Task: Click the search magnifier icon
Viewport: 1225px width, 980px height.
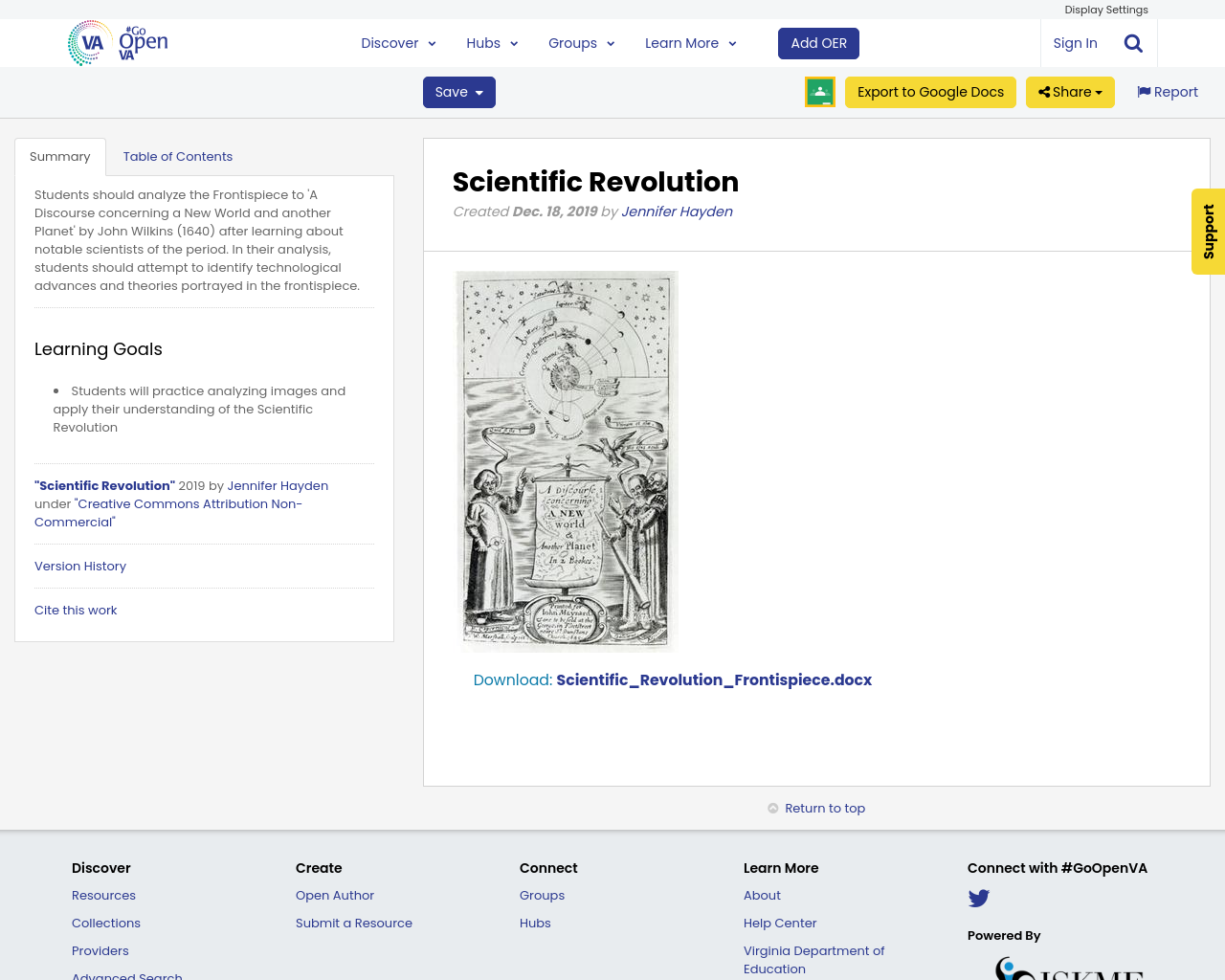Action: pos(1133,43)
